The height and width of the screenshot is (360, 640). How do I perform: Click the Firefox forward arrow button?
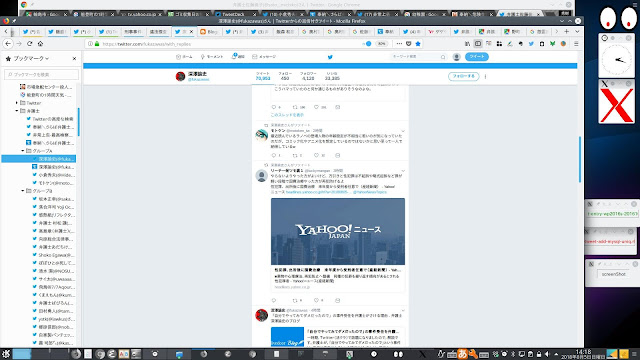[x=19, y=44]
